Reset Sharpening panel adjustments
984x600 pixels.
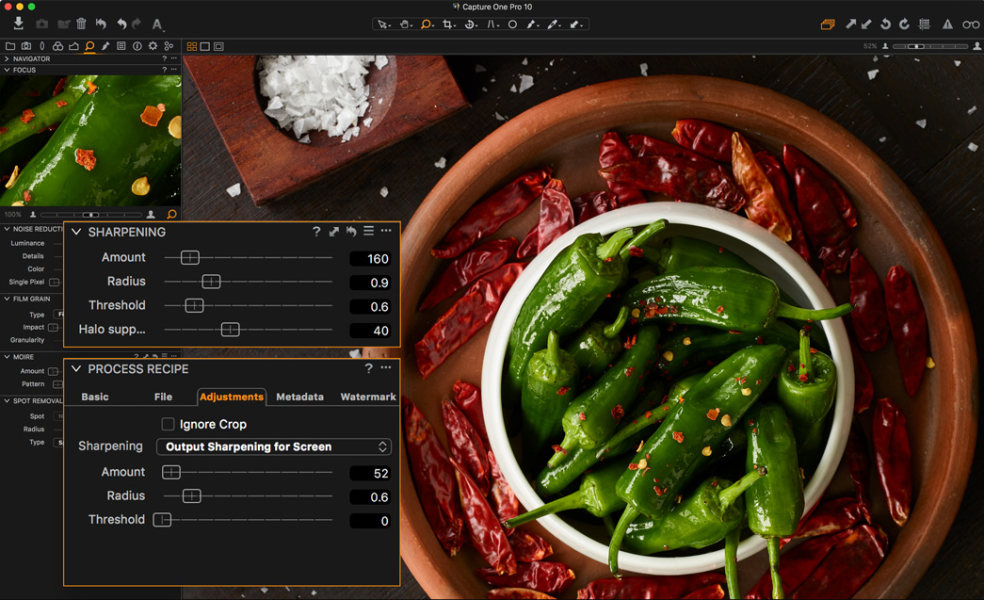click(351, 232)
